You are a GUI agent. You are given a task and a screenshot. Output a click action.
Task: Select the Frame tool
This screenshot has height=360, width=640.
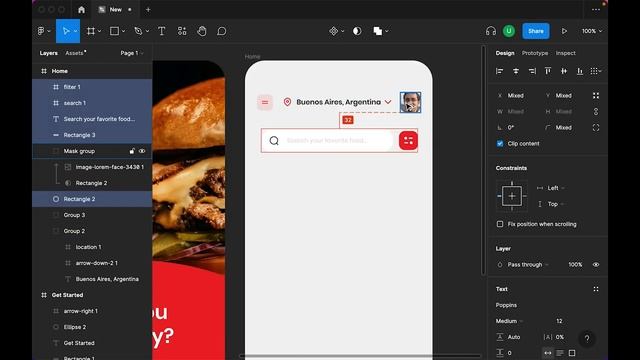91,31
